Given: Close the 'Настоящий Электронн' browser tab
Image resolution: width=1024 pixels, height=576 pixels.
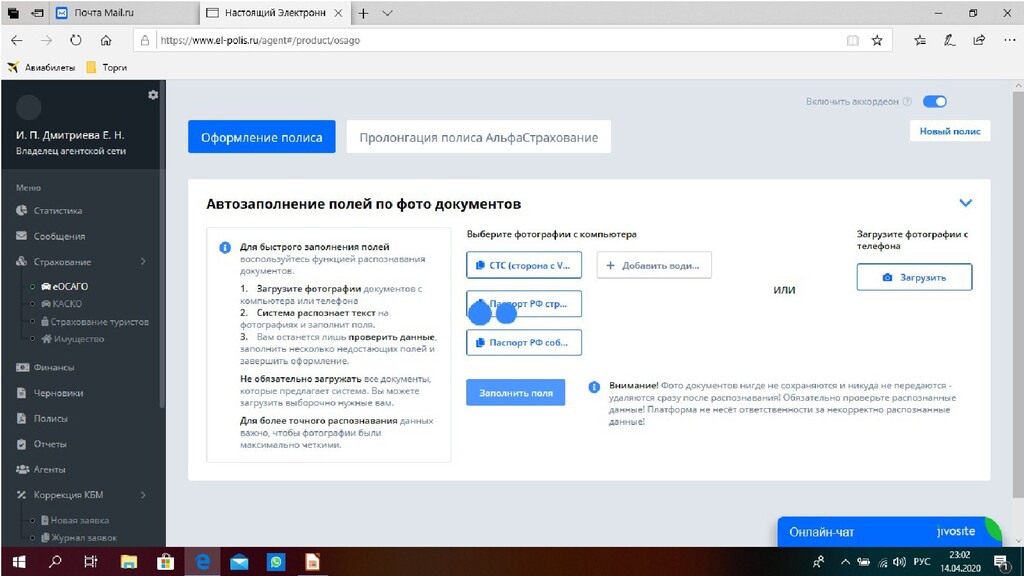Looking at the screenshot, I should click(x=338, y=12).
